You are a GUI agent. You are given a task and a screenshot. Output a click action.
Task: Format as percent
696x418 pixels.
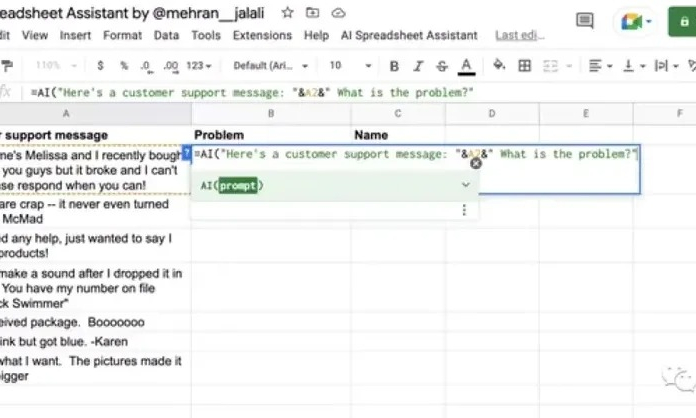click(x=124, y=66)
